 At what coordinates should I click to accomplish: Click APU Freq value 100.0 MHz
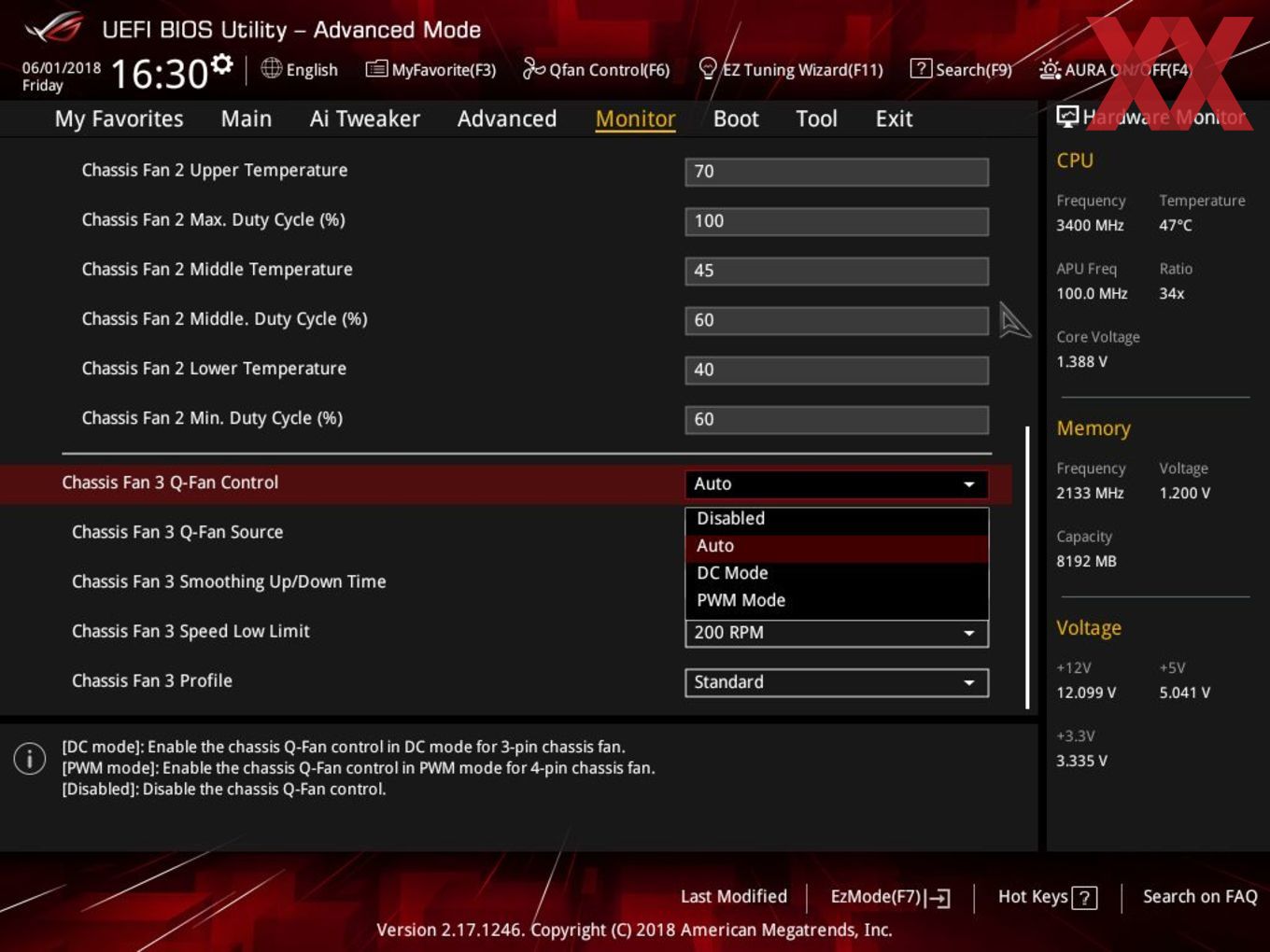pos(1092,294)
